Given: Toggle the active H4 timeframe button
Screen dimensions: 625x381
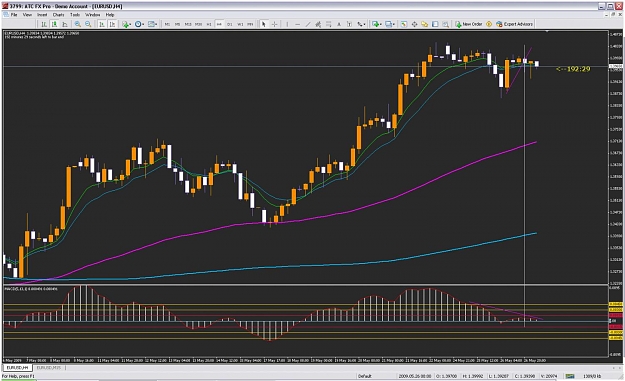Looking at the screenshot, I should [219, 24].
